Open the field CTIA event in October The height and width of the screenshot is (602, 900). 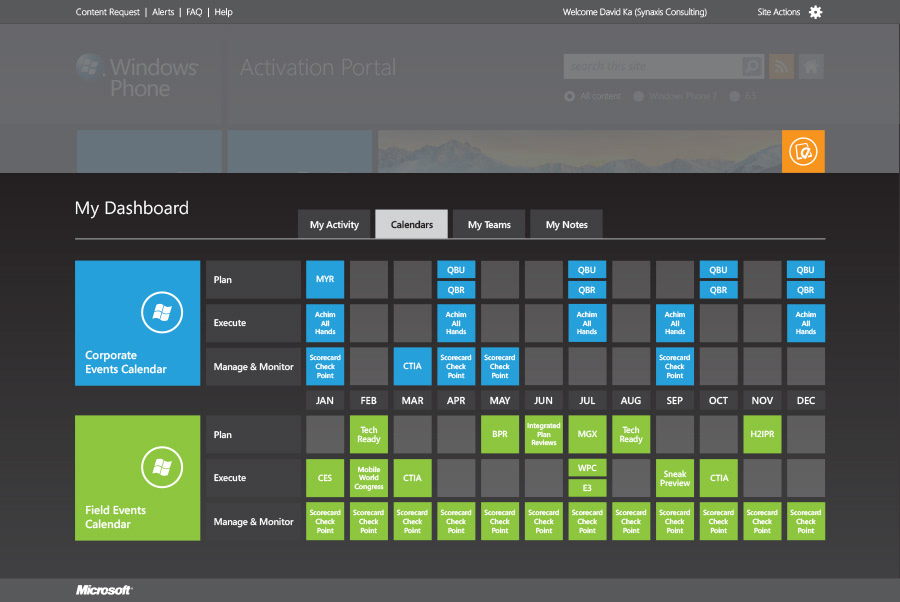719,478
